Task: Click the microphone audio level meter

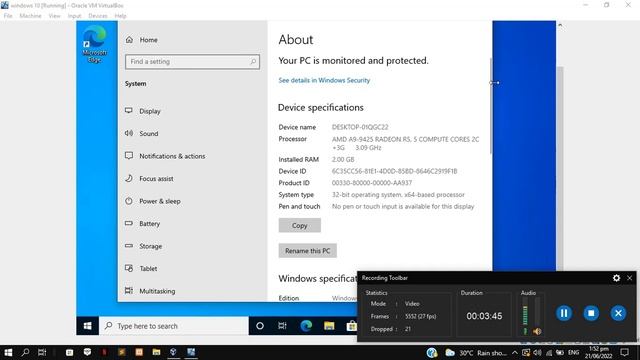Action: [x=525, y=312]
